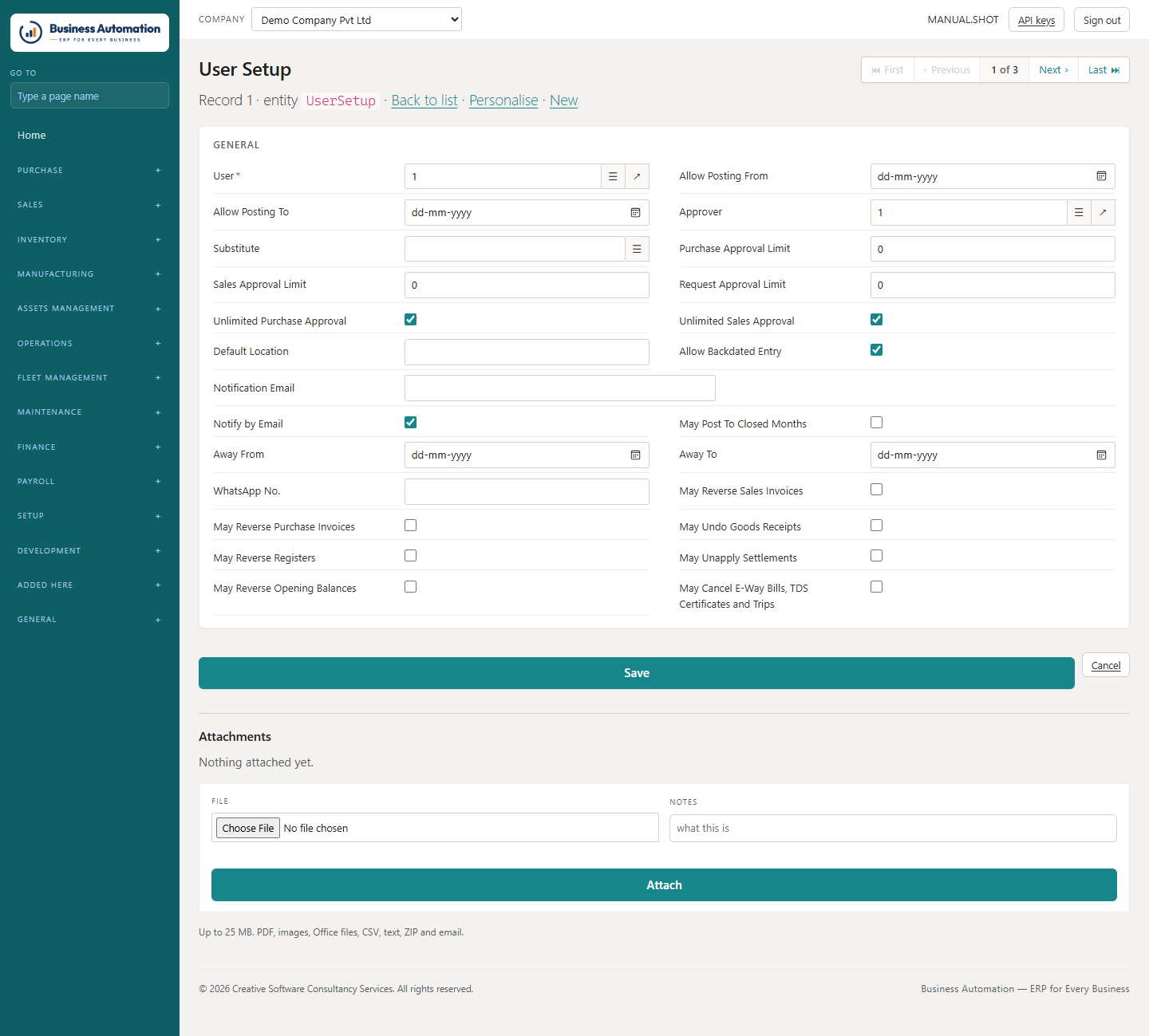Enable May Reverse Opening Balances
The image size is (1149, 1036).
pos(410,587)
